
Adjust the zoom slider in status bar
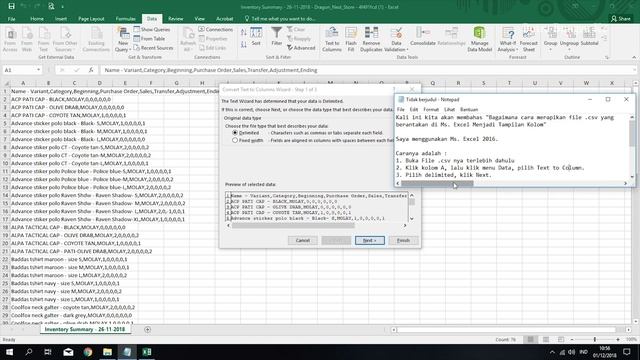click(595, 340)
